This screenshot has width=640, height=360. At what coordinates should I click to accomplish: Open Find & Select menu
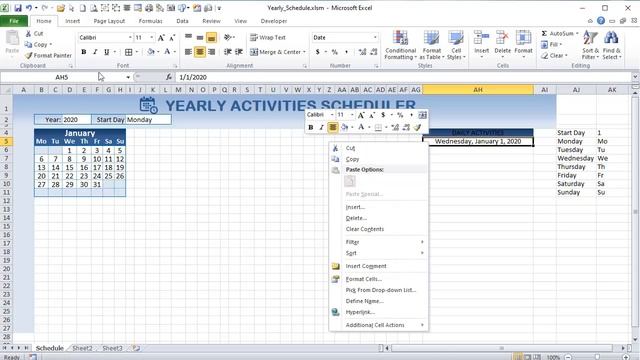(x=611, y=45)
